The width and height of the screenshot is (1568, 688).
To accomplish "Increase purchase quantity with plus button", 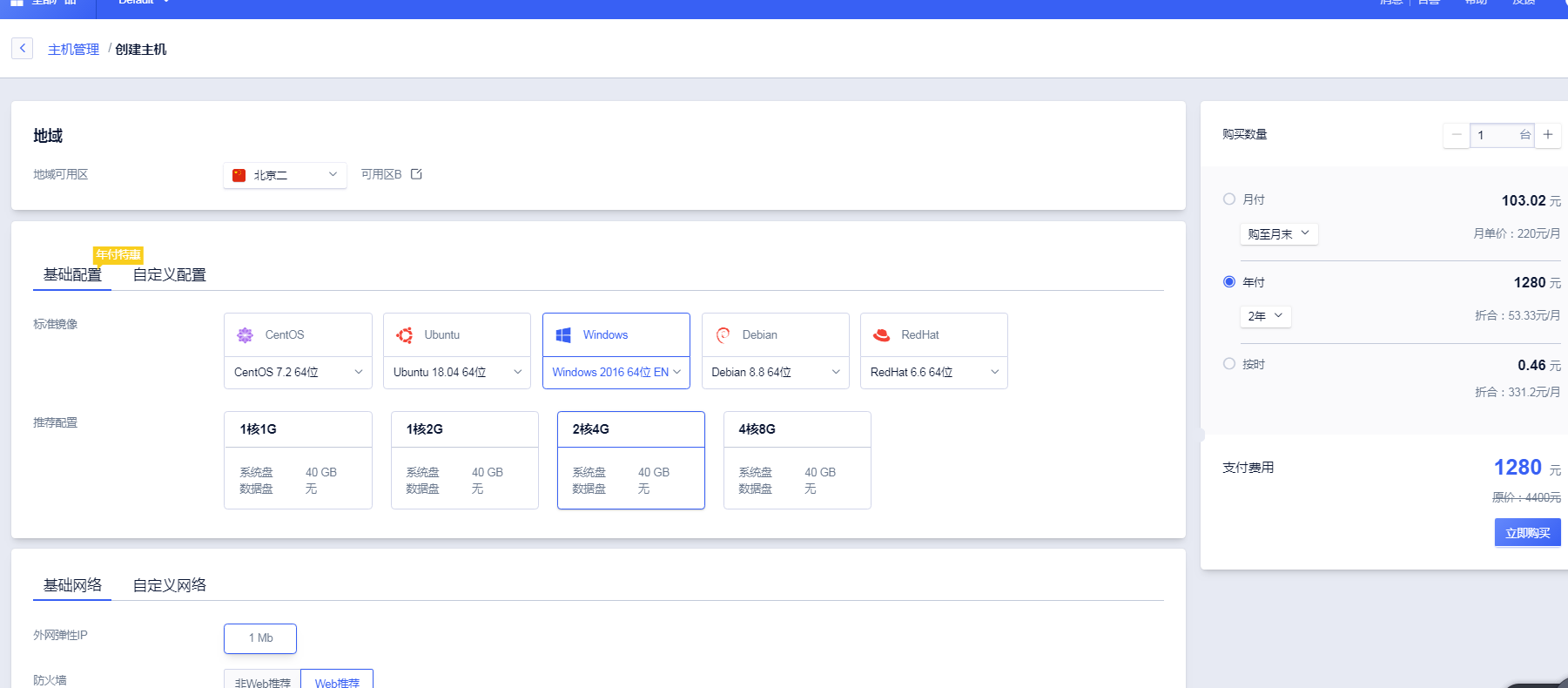I will (x=1548, y=135).
